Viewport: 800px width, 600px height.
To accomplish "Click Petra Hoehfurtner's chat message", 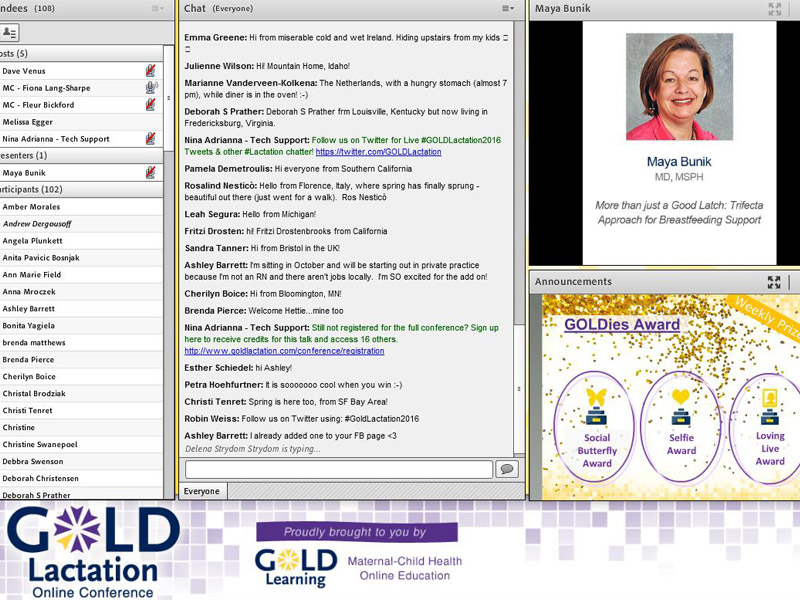I will 293,385.
